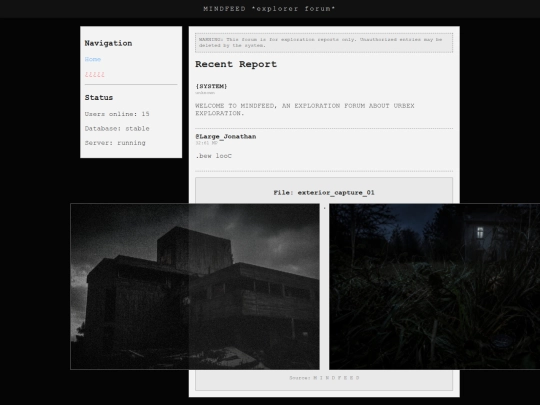Follow the red question-marks link
This screenshot has width=540, height=405.
tap(94, 74)
